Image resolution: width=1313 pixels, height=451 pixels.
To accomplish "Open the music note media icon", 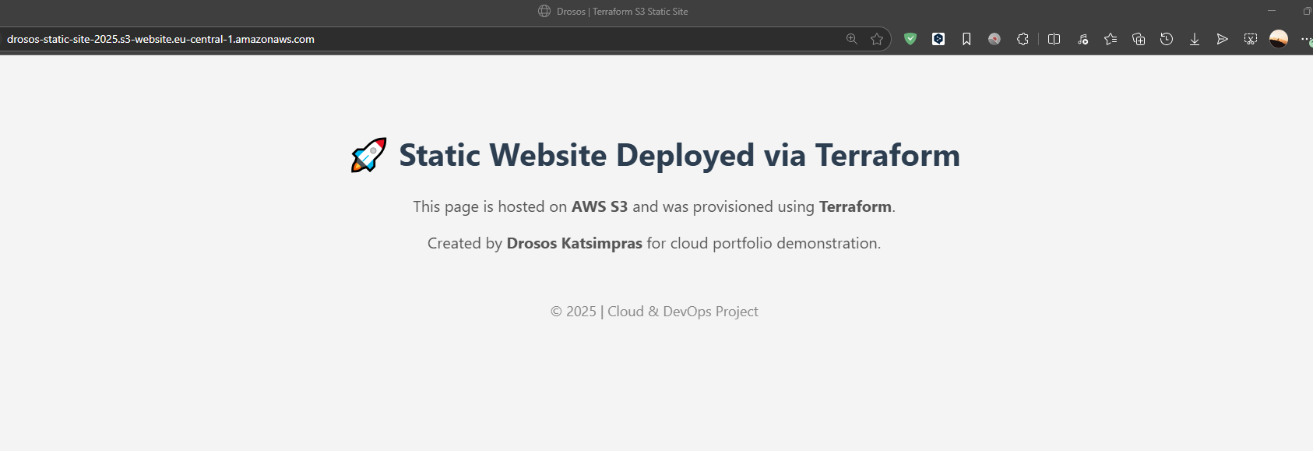I will tap(1082, 39).
